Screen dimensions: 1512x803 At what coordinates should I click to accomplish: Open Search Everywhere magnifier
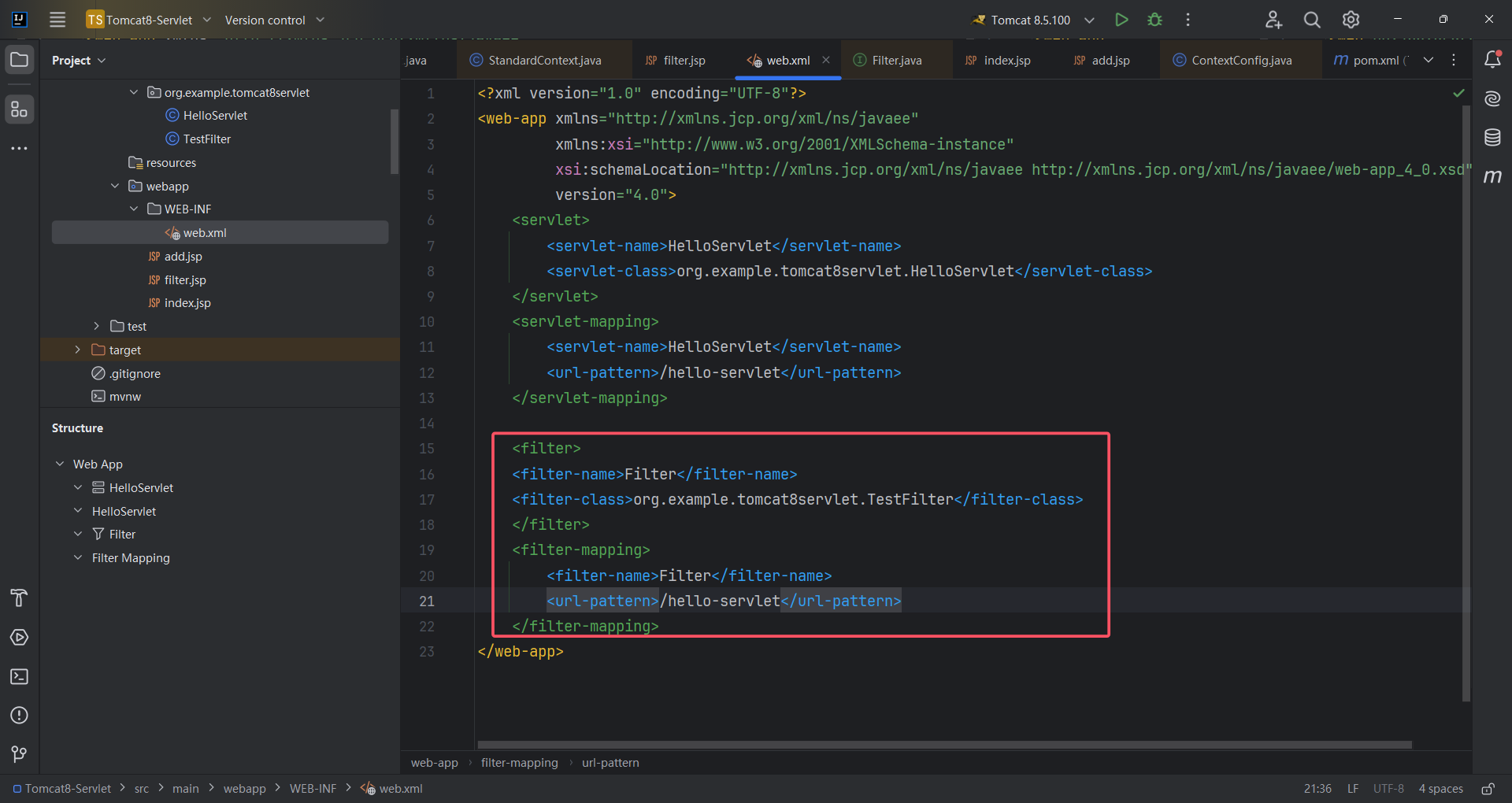pyautogui.click(x=1312, y=20)
